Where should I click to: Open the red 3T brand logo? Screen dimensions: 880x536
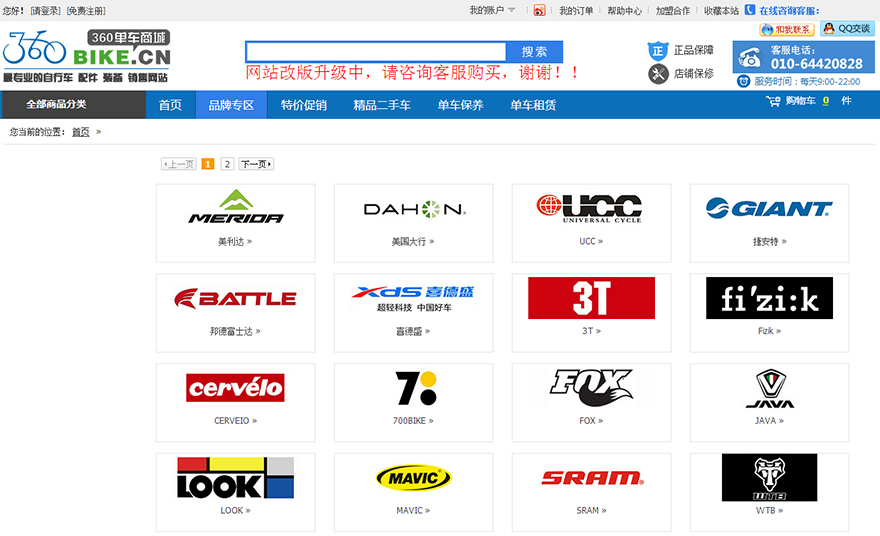click(x=592, y=298)
